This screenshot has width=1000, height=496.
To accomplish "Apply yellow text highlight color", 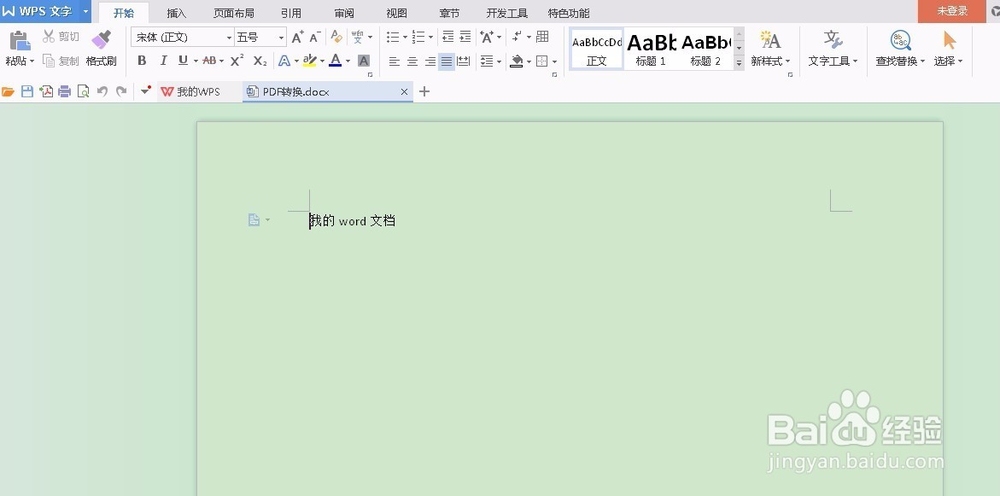I will click(x=309, y=61).
